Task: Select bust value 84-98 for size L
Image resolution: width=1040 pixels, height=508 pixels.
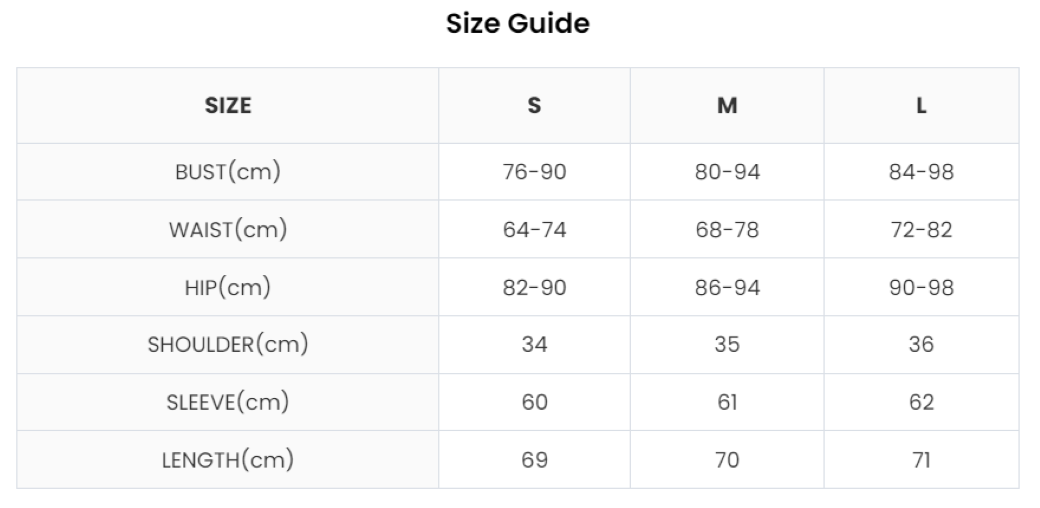Action: click(x=921, y=173)
